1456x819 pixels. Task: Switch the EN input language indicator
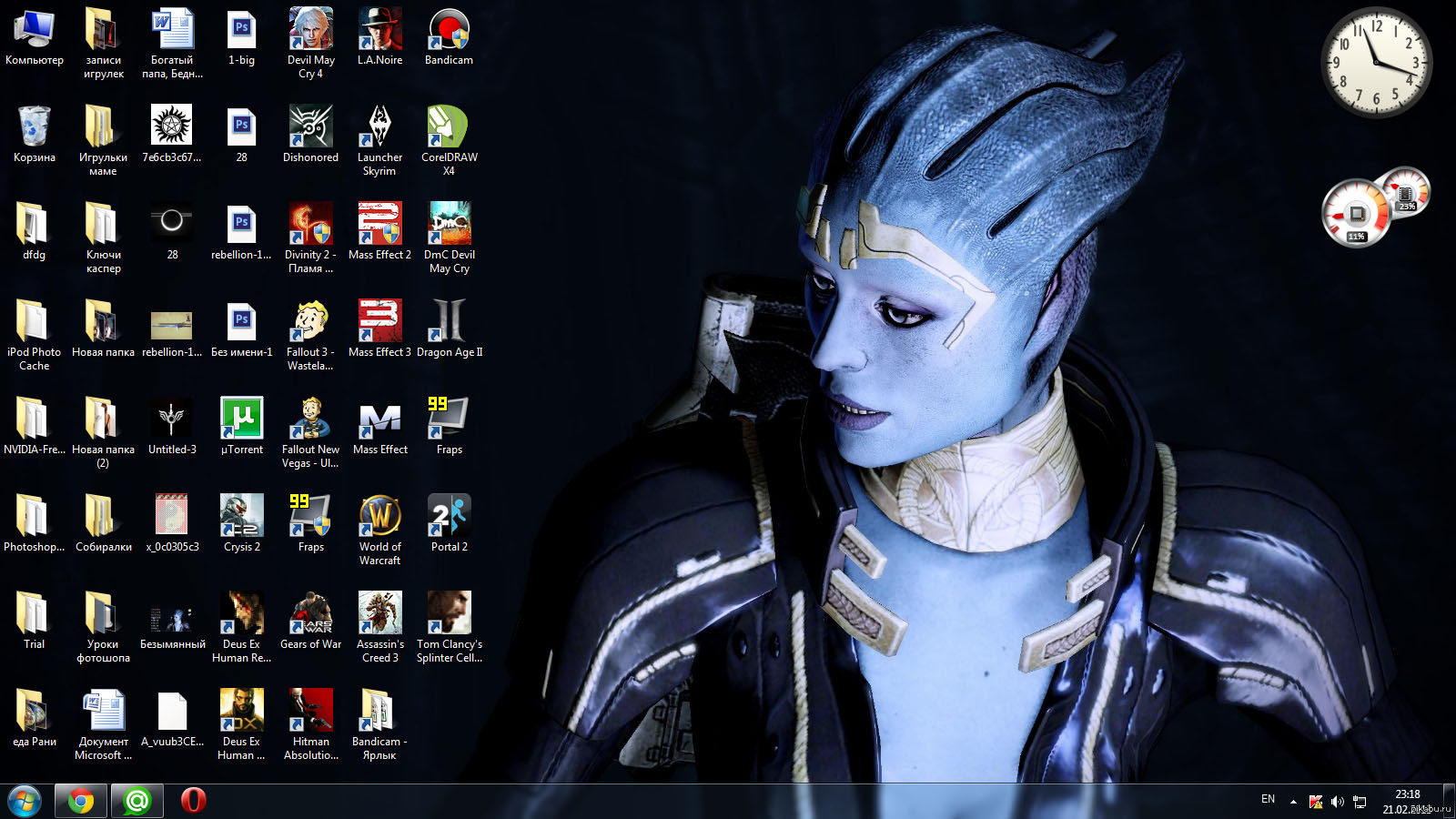click(1269, 799)
